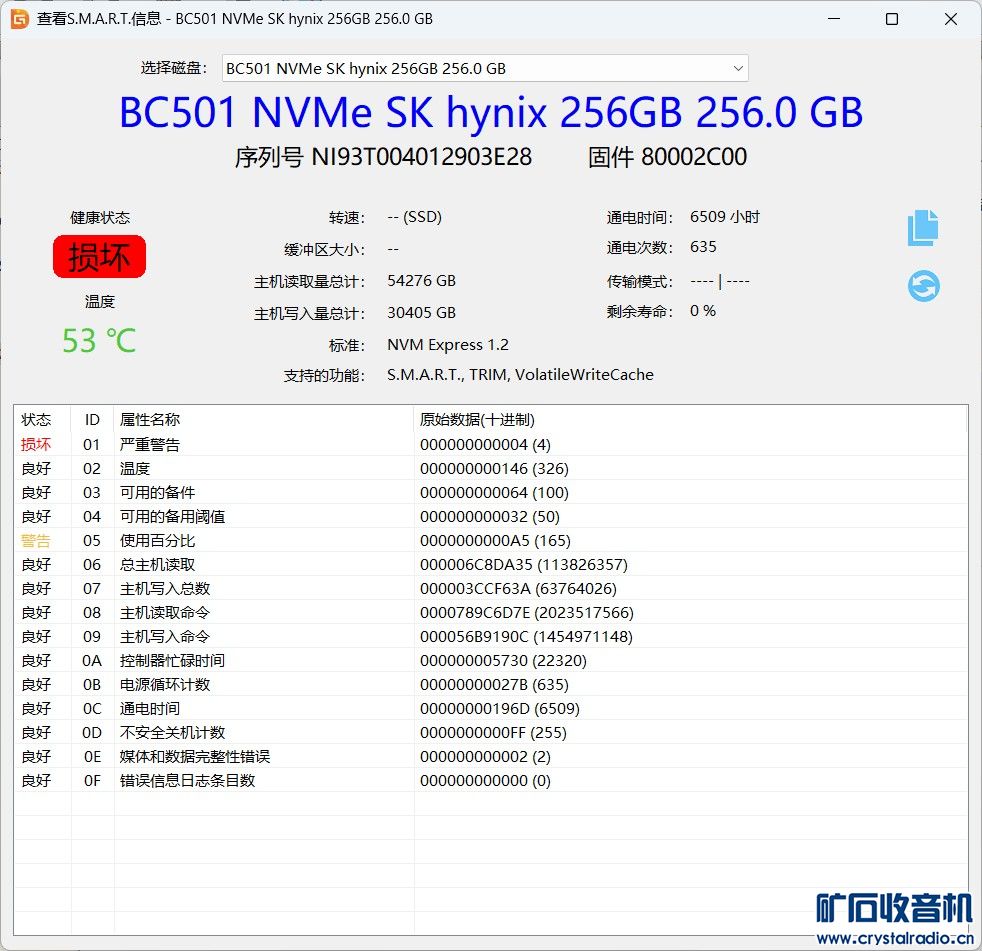Click the red 损坏 health status badge
This screenshot has height=951, width=982.
click(x=100, y=257)
